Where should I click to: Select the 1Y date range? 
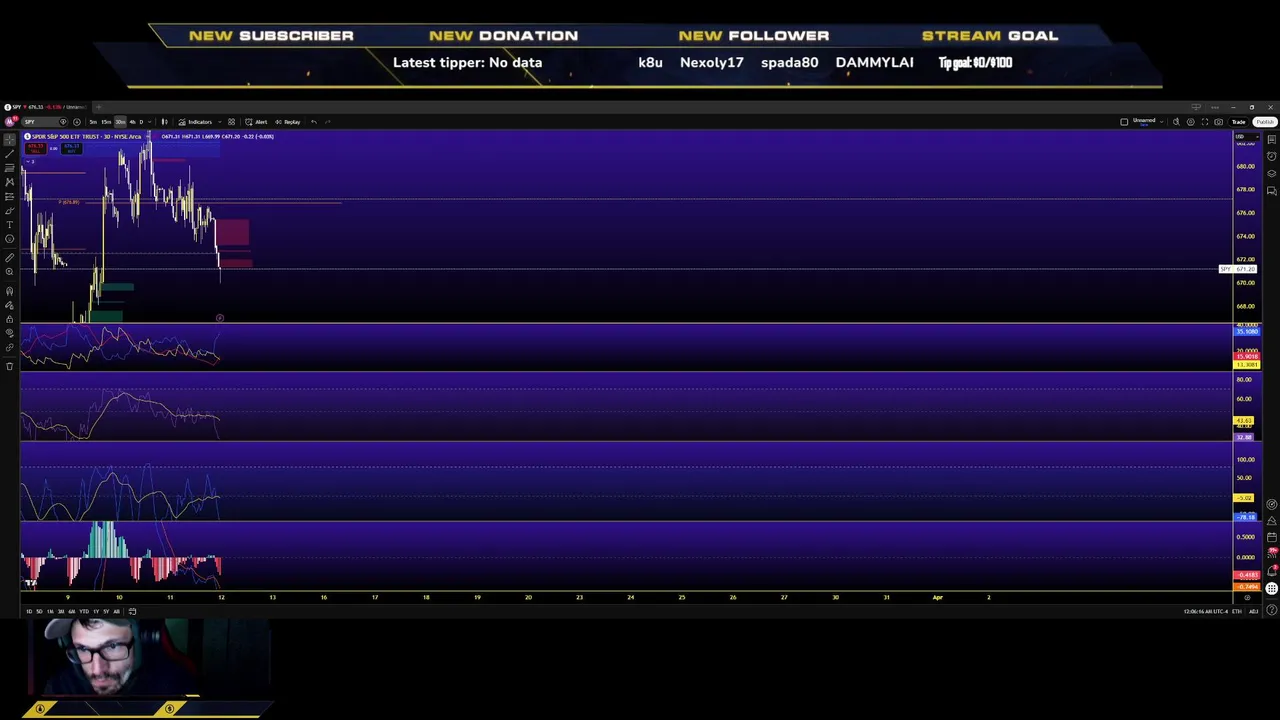tap(96, 611)
